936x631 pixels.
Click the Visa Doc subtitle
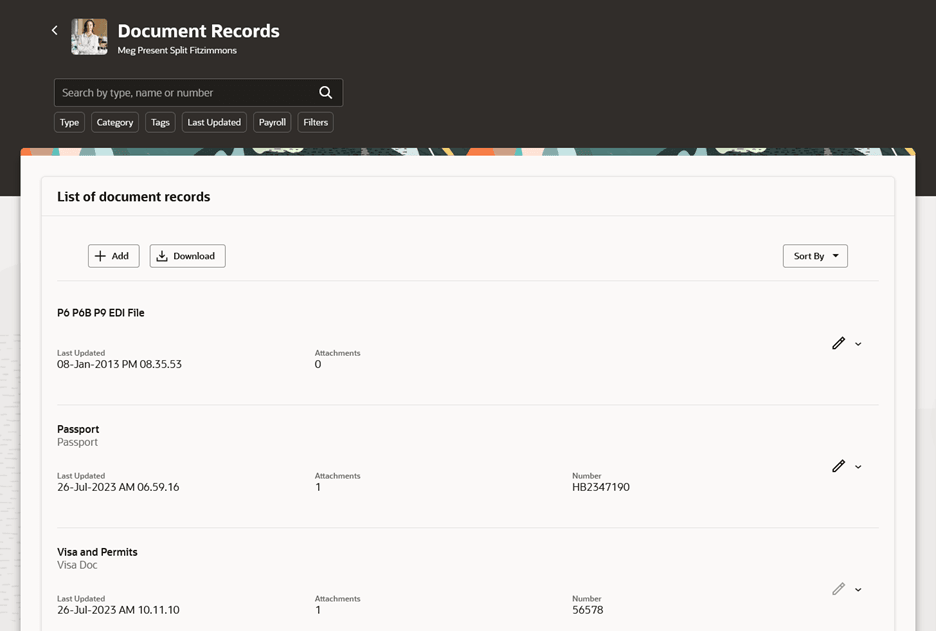click(x=77, y=565)
